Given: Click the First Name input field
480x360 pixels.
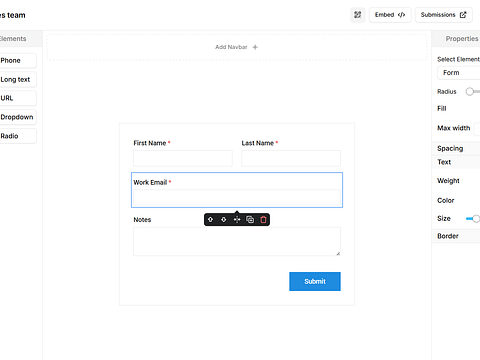Looking at the screenshot, I should (x=183, y=158).
